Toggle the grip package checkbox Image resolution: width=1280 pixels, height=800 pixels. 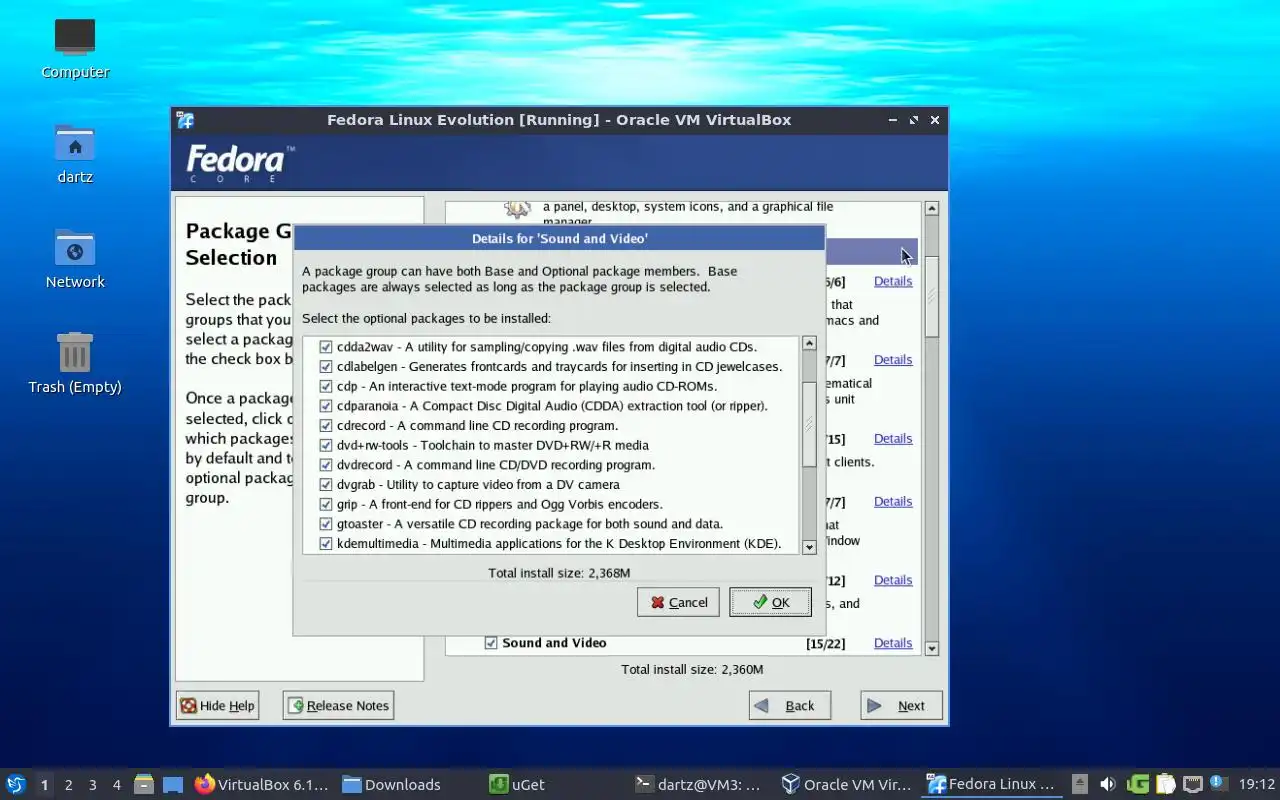[325, 504]
